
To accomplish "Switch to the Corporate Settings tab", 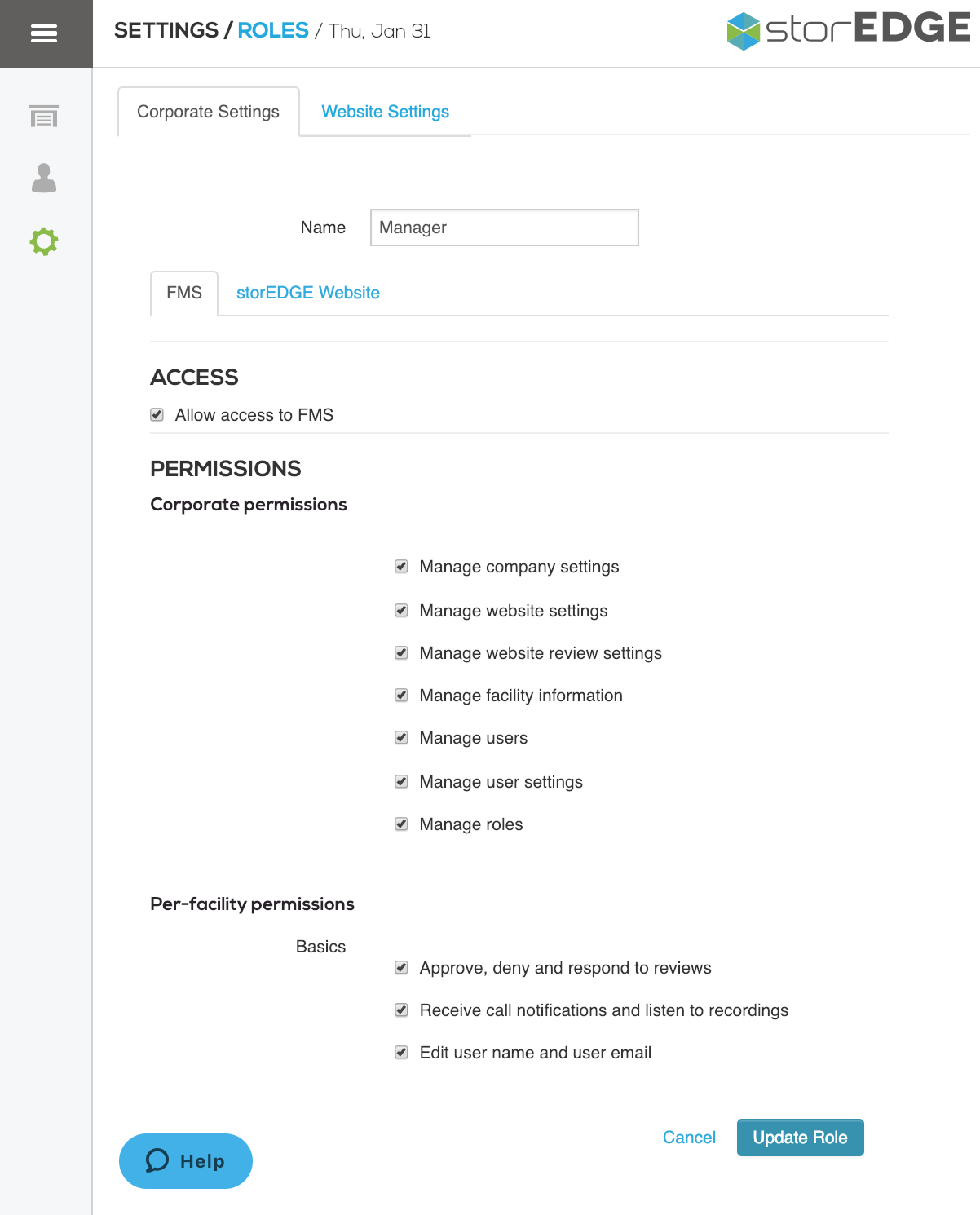I will pyautogui.click(x=208, y=112).
